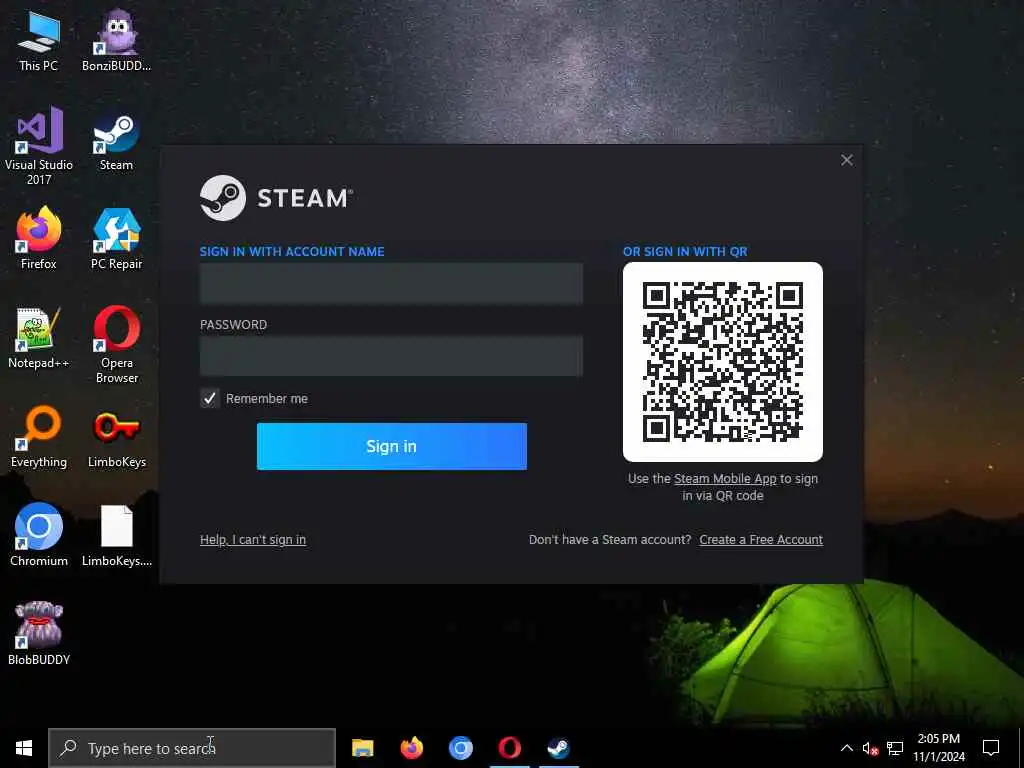Select the Chromium desktop shortcut
The width and height of the screenshot is (1024, 768).
pyautogui.click(x=39, y=535)
